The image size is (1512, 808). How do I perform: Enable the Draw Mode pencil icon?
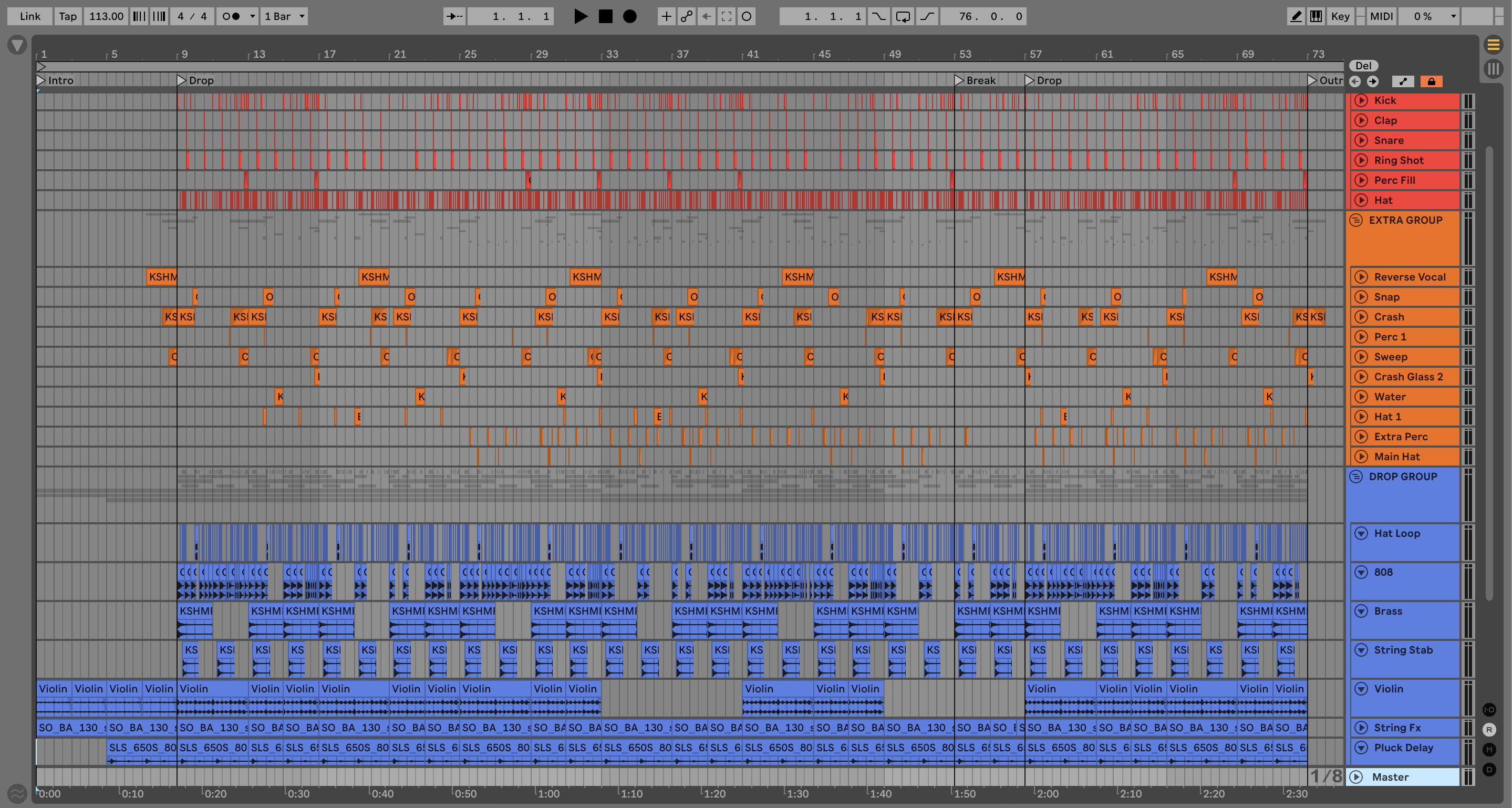click(1296, 16)
